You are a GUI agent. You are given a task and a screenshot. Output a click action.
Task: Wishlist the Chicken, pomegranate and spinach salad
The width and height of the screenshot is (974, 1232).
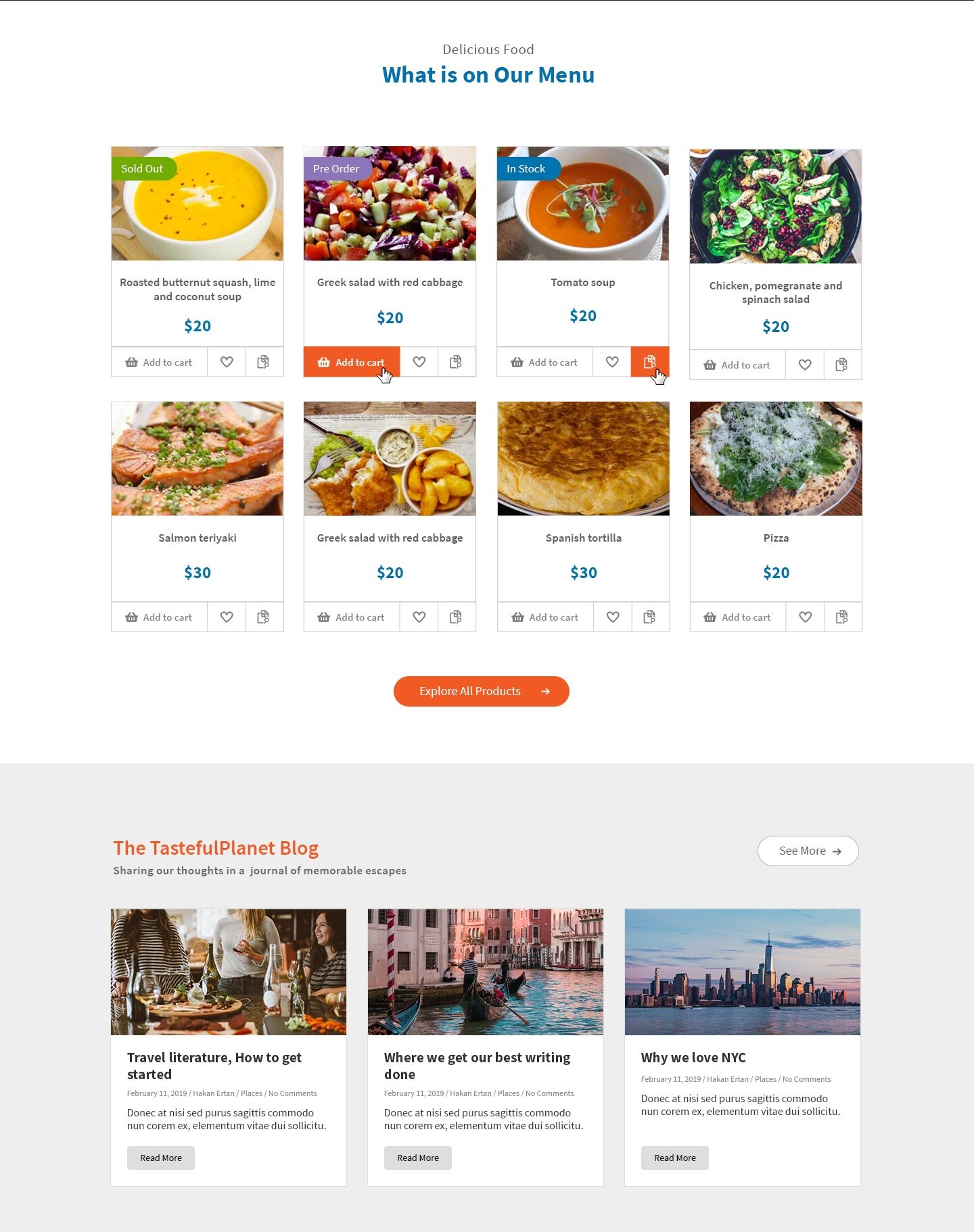(x=805, y=364)
